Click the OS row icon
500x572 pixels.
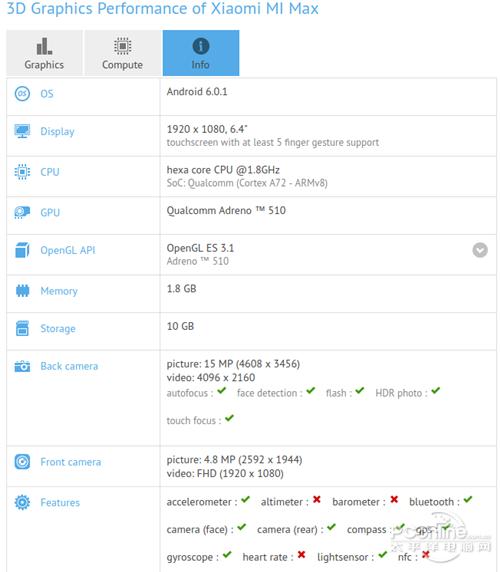(22, 94)
